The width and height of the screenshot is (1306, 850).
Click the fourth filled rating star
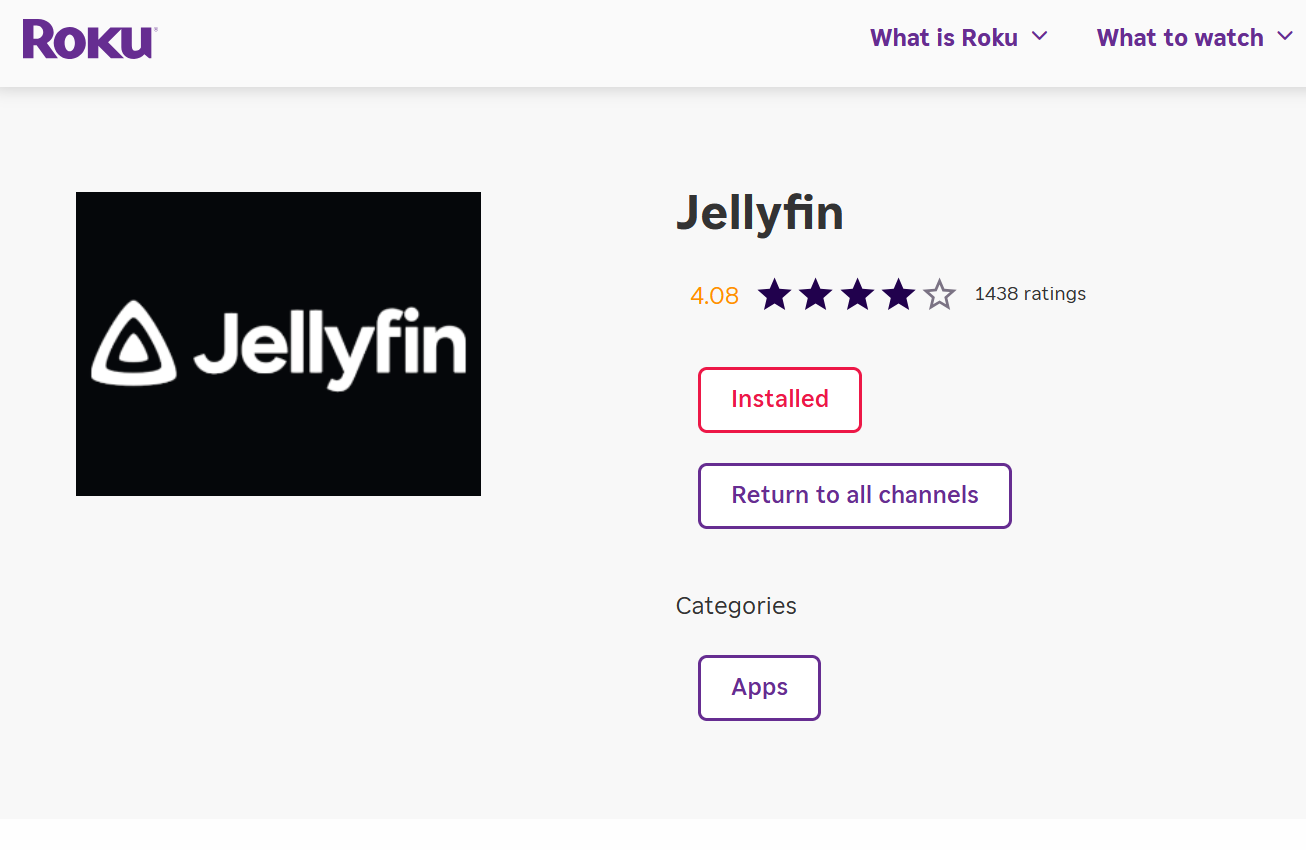pyautogui.click(x=898, y=295)
